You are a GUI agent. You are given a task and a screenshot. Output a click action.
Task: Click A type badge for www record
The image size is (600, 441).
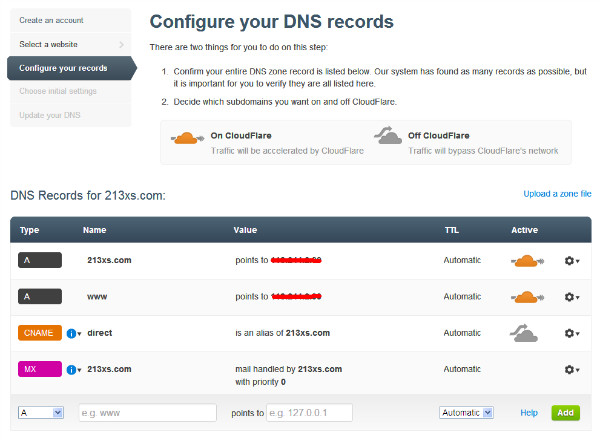pos(40,296)
